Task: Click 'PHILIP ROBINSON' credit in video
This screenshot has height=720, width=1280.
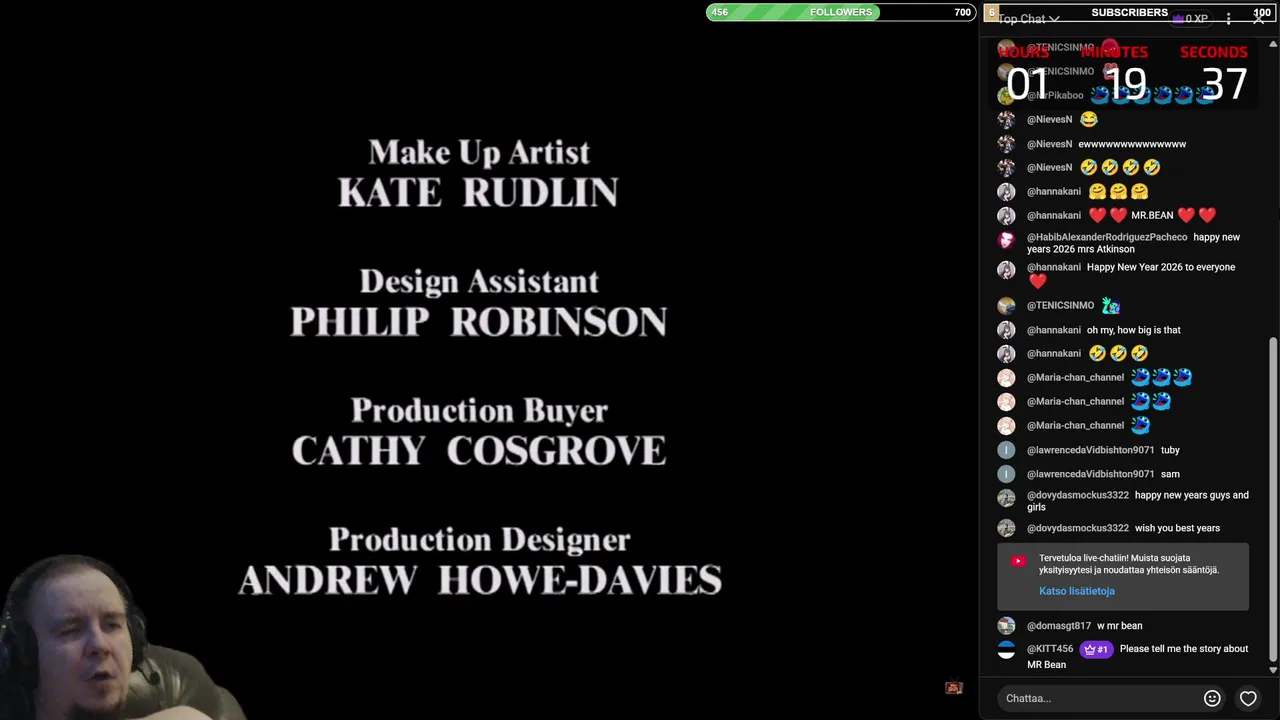Action: tap(479, 321)
